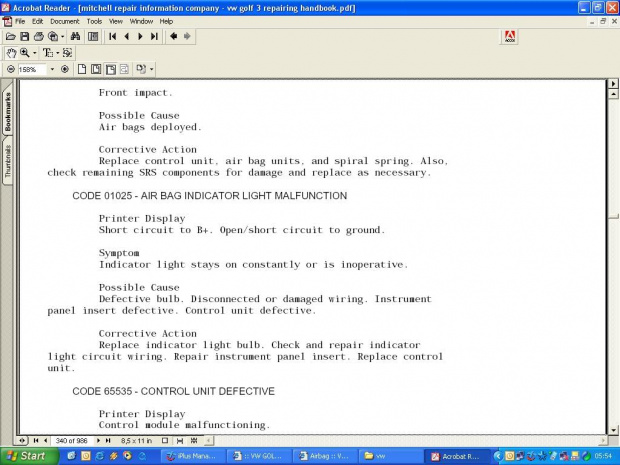Viewport: 620px width, 465px height.
Task: Open email/web services toolbar icon
Action: pos(53,37)
